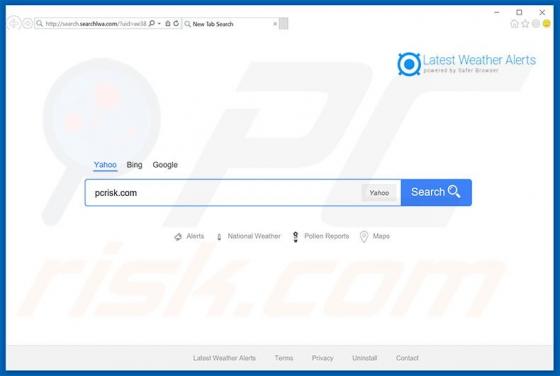Click the Pollen Reports flower icon
Image resolution: width=560 pixels, height=376 pixels.
[295, 236]
